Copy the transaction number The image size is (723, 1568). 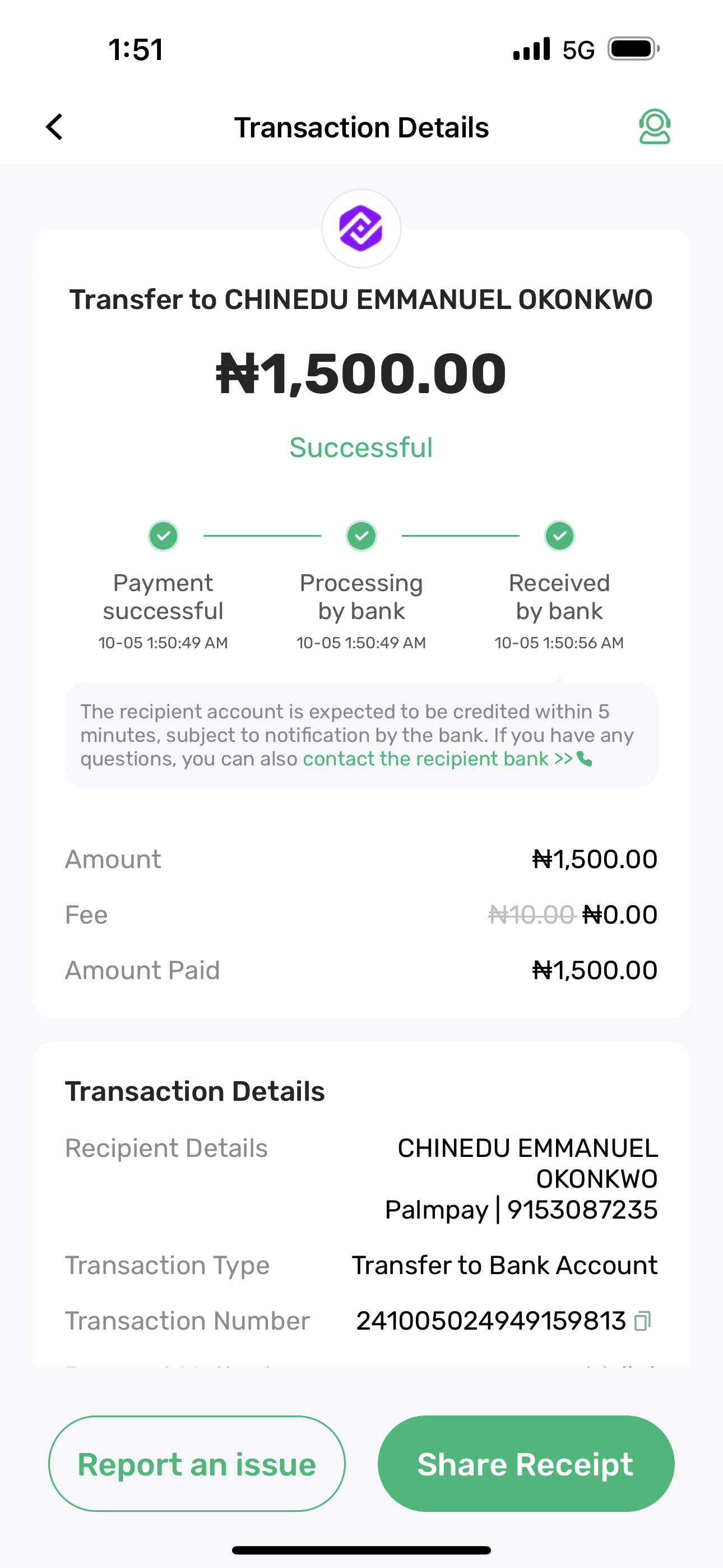point(643,1321)
